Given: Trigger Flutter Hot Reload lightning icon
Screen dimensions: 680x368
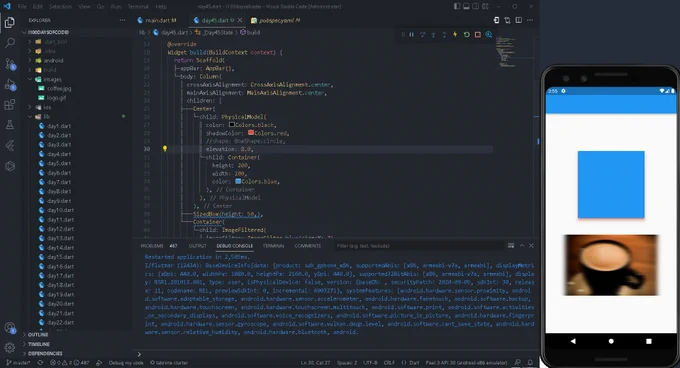Looking at the screenshot, I should 455,35.
